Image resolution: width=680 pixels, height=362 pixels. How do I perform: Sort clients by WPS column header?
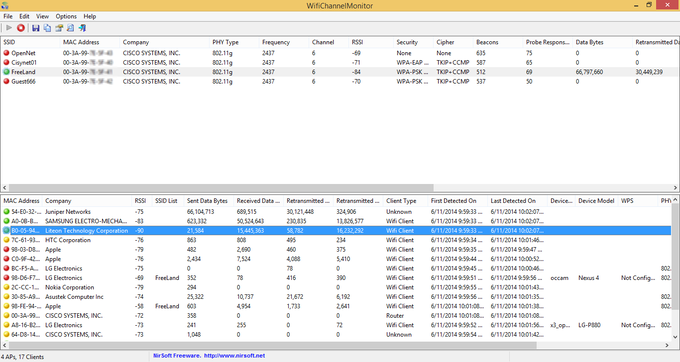[638, 201]
